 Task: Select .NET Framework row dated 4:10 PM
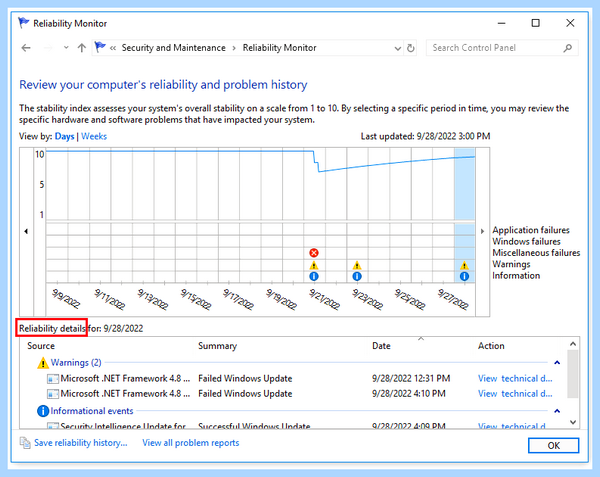point(298,394)
